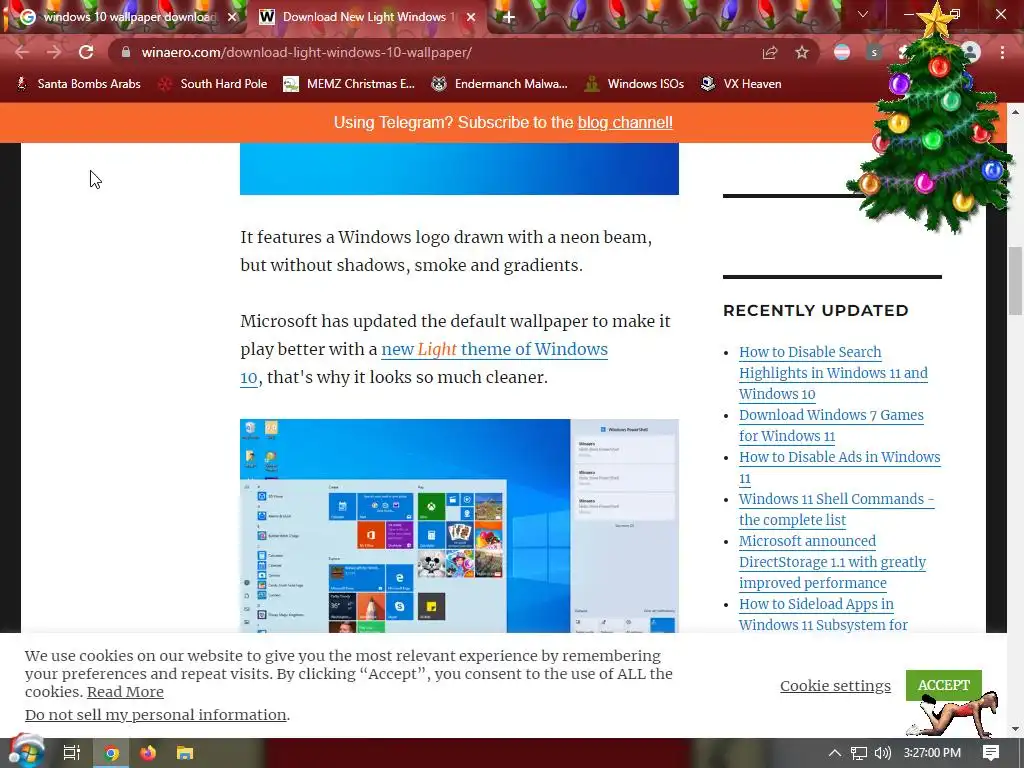Open the Santa Bombs Arabs bookmark

(79, 84)
